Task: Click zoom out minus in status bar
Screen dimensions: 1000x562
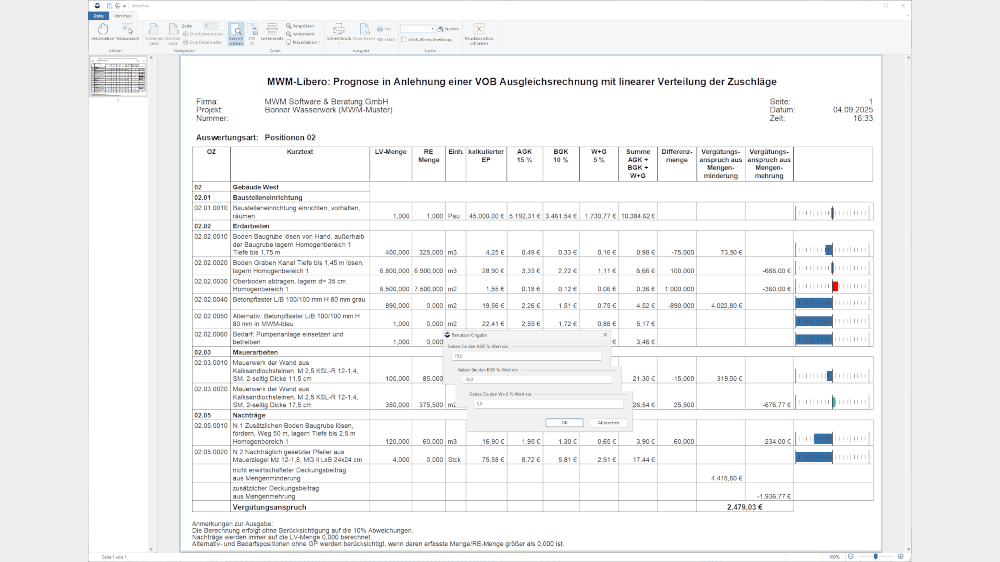Action: tap(851, 557)
